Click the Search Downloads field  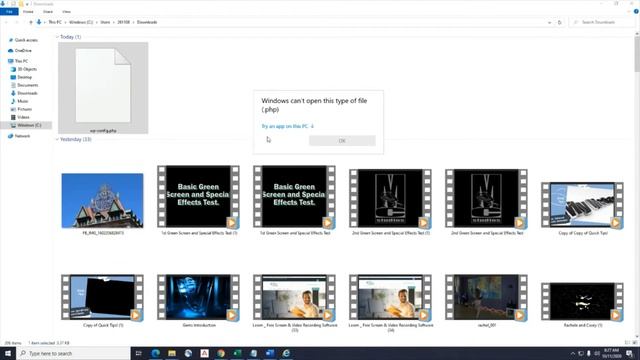coord(602,22)
